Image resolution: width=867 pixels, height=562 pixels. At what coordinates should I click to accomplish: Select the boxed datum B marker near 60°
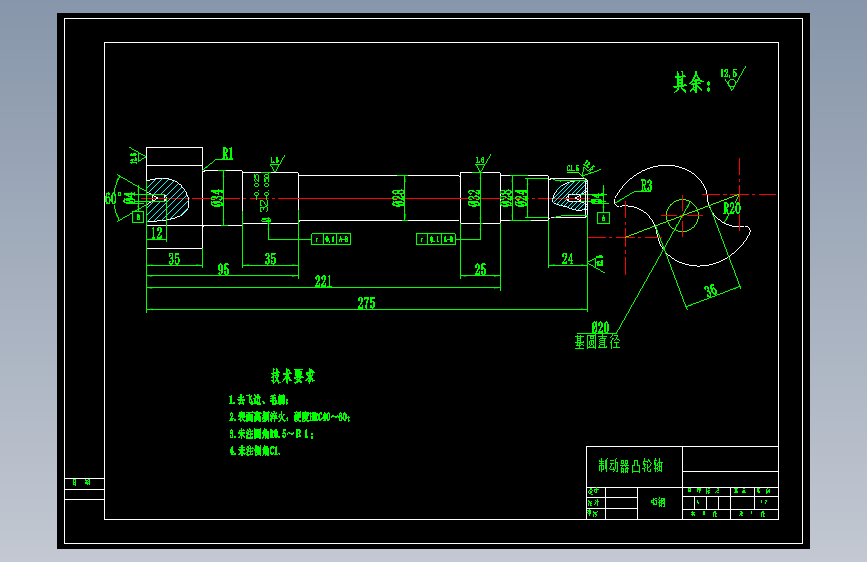coord(138,217)
